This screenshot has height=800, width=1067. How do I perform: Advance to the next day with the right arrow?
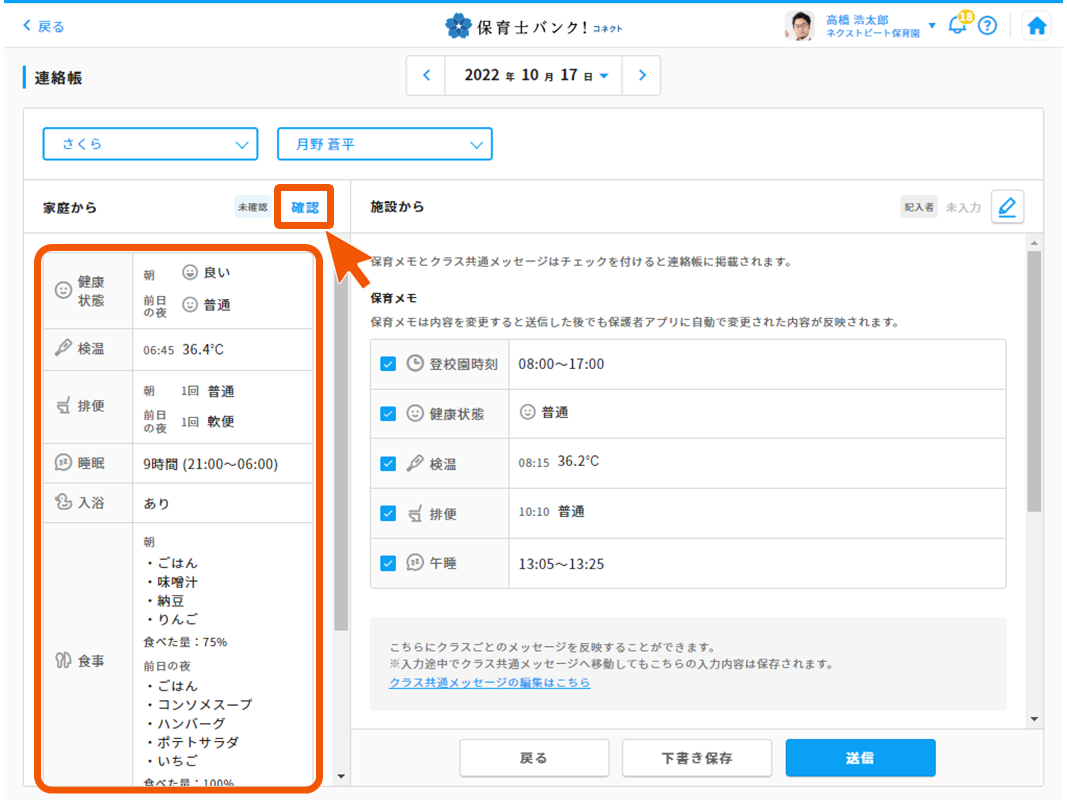tap(641, 75)
